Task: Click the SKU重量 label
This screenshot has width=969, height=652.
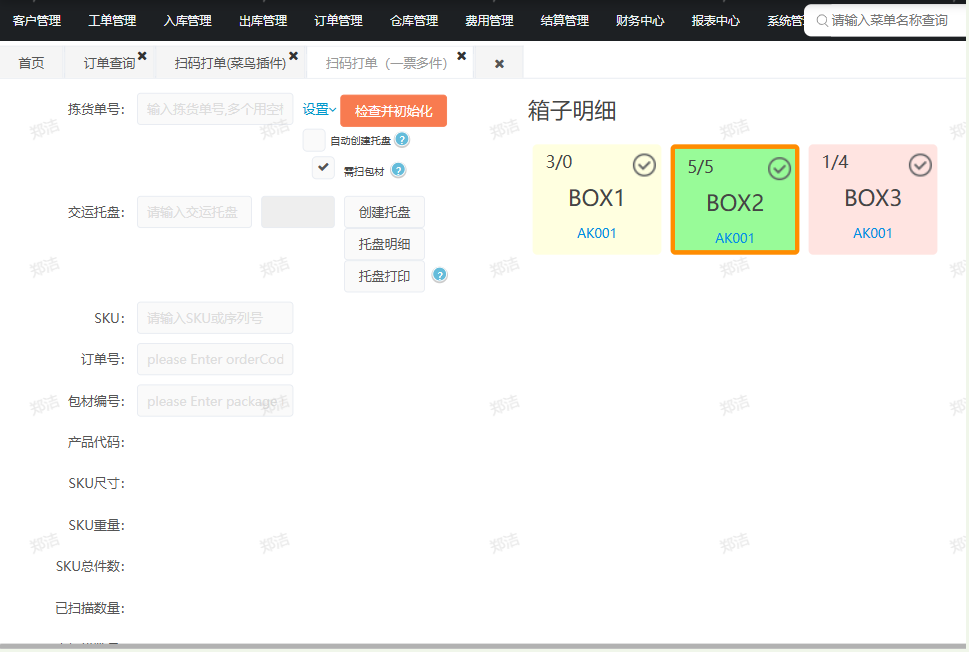Action: pos(96,525)
